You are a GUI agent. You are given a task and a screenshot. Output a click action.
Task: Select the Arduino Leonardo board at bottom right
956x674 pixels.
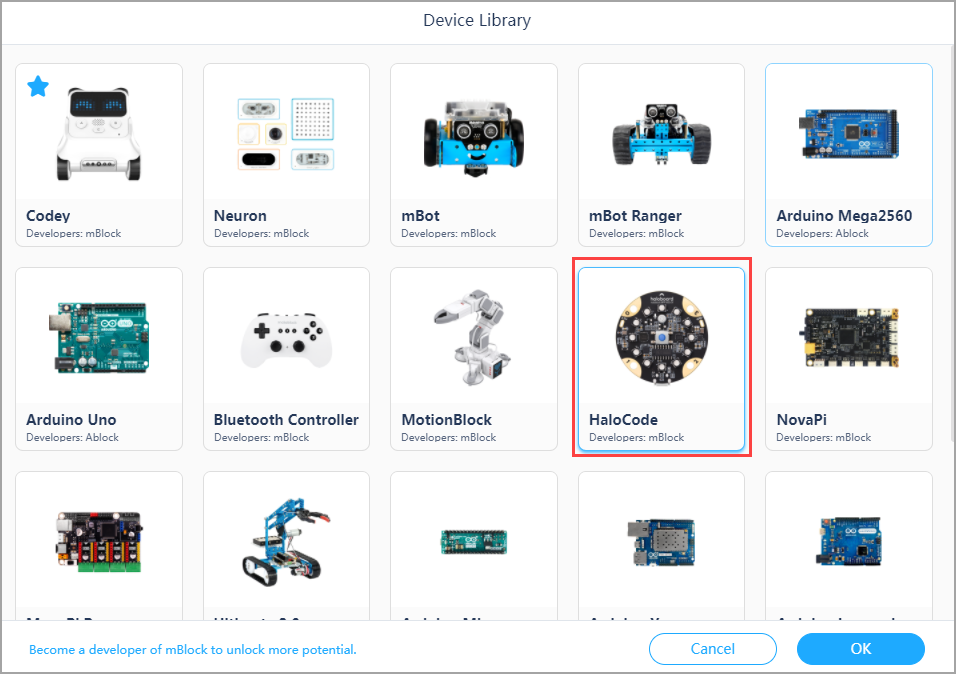tap(849, 547)
